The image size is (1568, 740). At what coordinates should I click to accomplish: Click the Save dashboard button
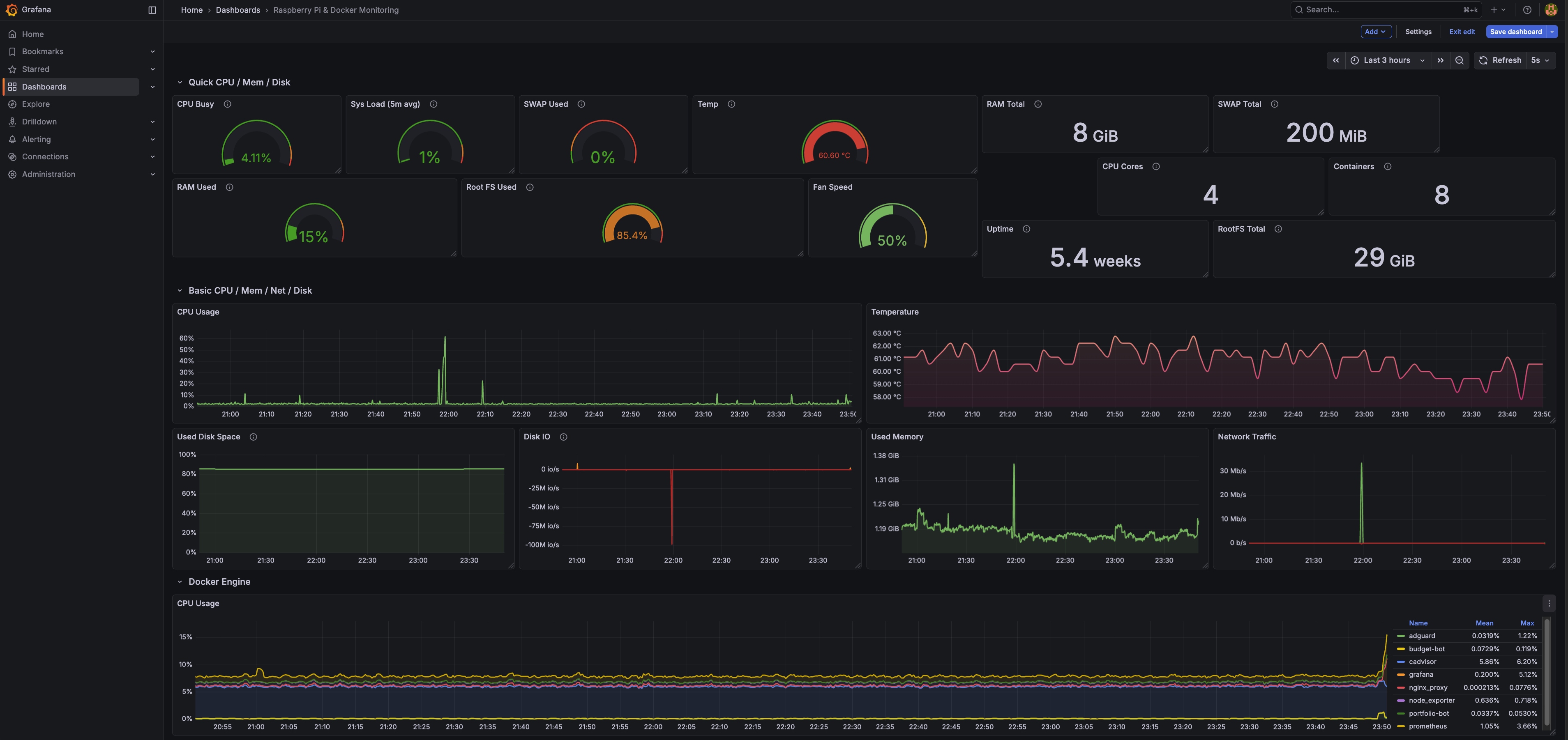coord(1515,32)
